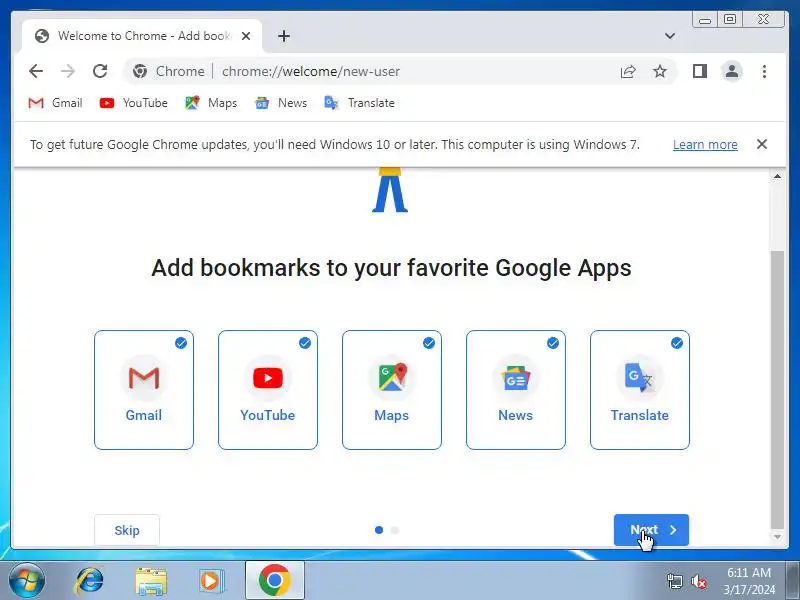Open the profile avatar menu
800x600 pixels.
(732, 71)
